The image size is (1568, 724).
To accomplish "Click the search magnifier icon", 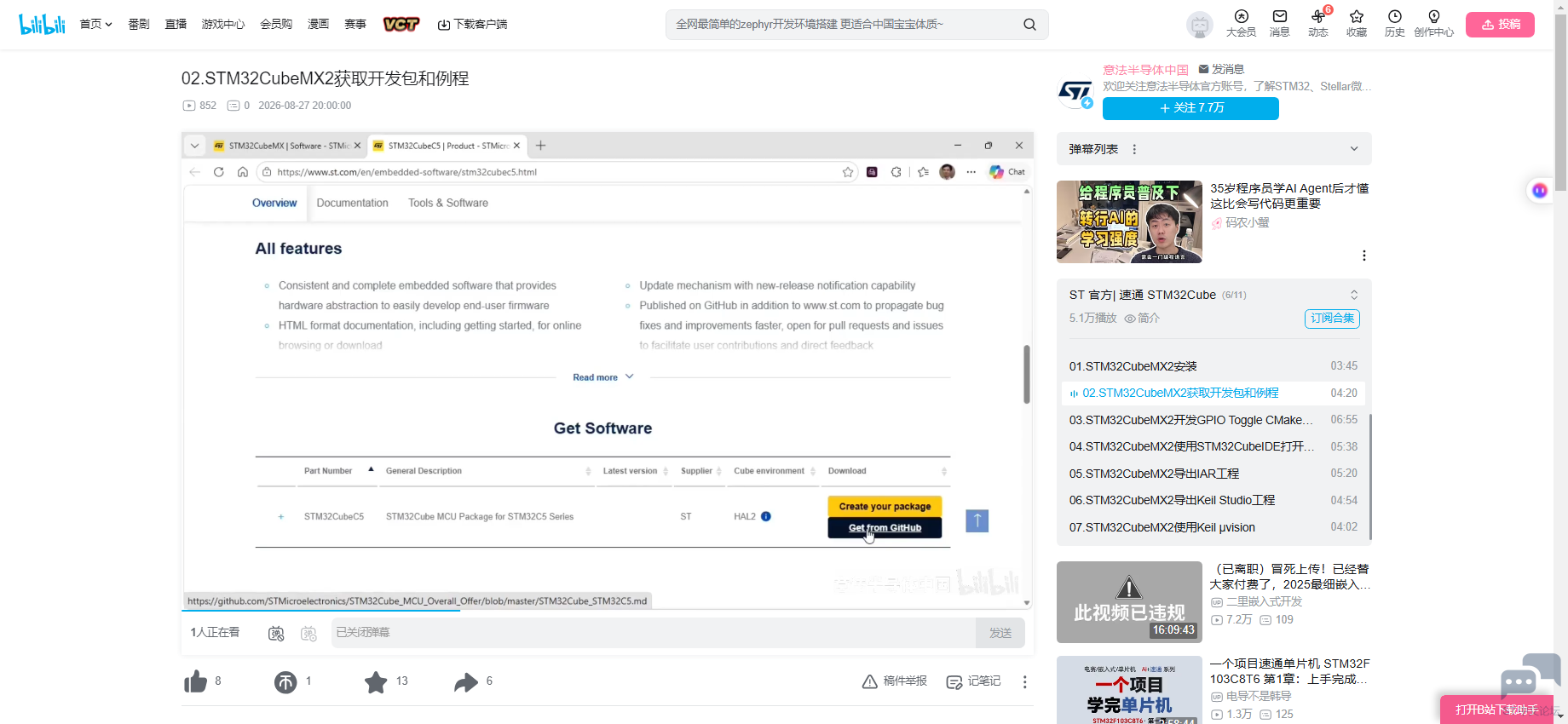I will [1029, 25].
